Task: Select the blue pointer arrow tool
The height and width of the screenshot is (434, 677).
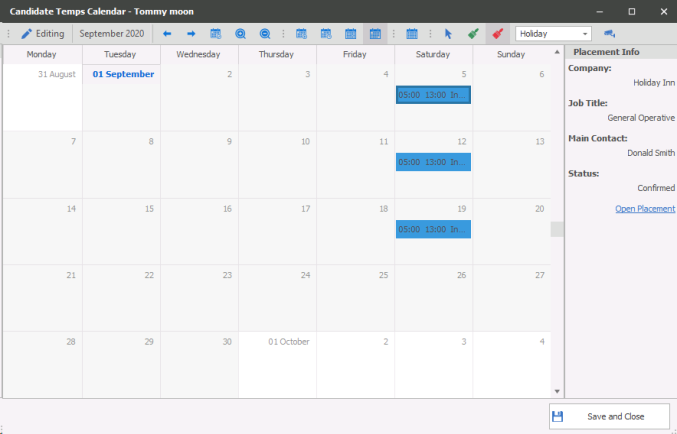Action: 448,34
